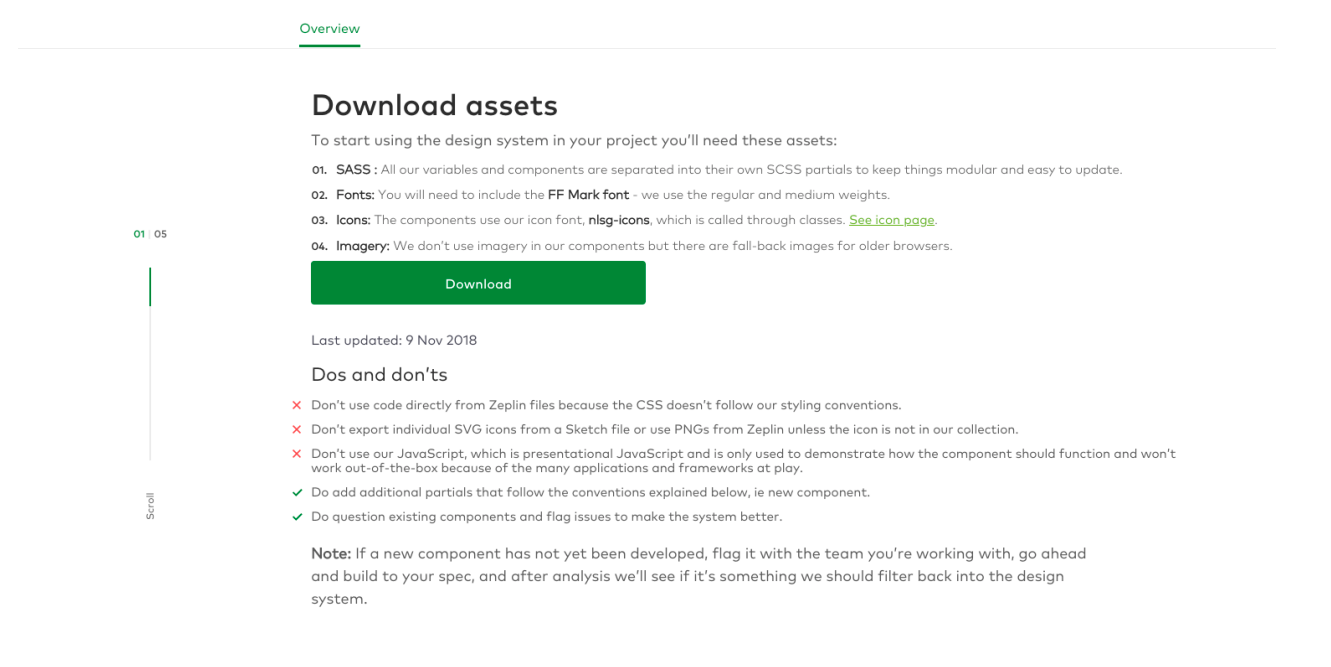The image size is (1331, 667).
Task: Click the vertical 'Scroll' label
Action: [x=150, y=505]
